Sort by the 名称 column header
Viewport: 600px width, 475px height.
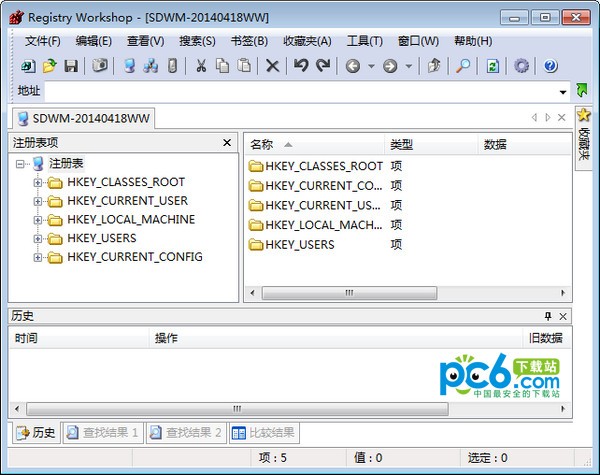[314, 145]
